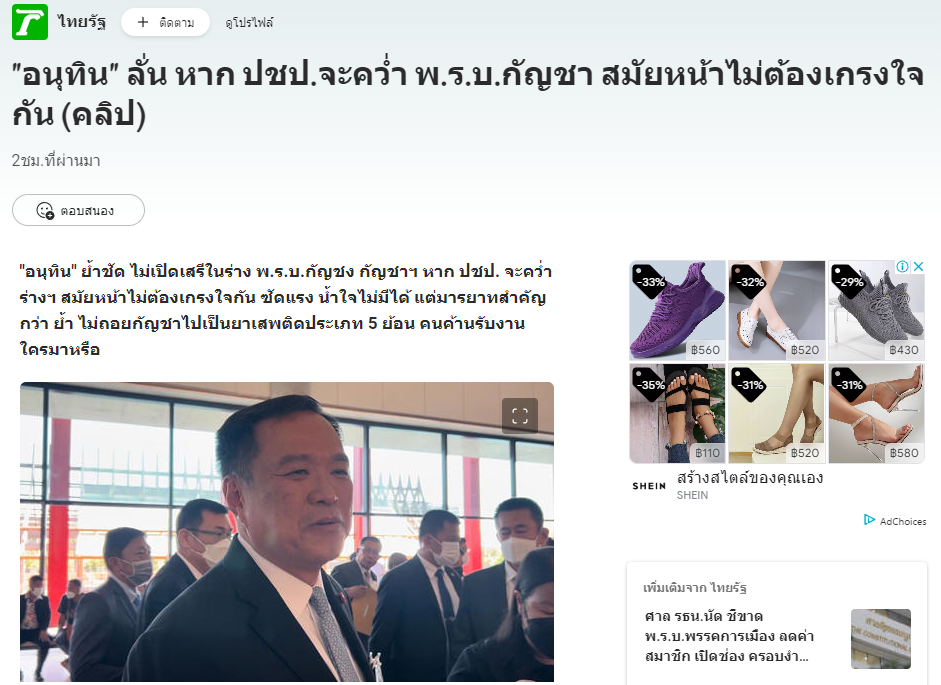
Task: Select the beige wedge sandals priced ฿520
Action: point(777,414)
